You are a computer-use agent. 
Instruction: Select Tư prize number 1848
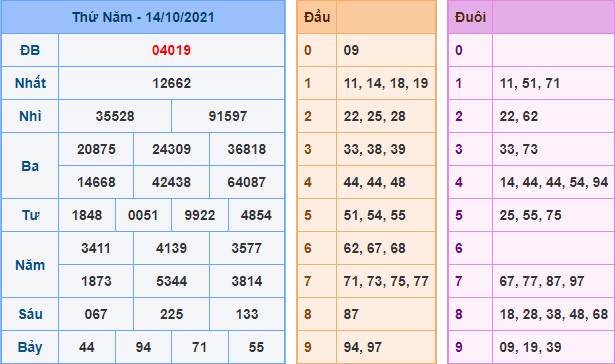click(87, 215)
